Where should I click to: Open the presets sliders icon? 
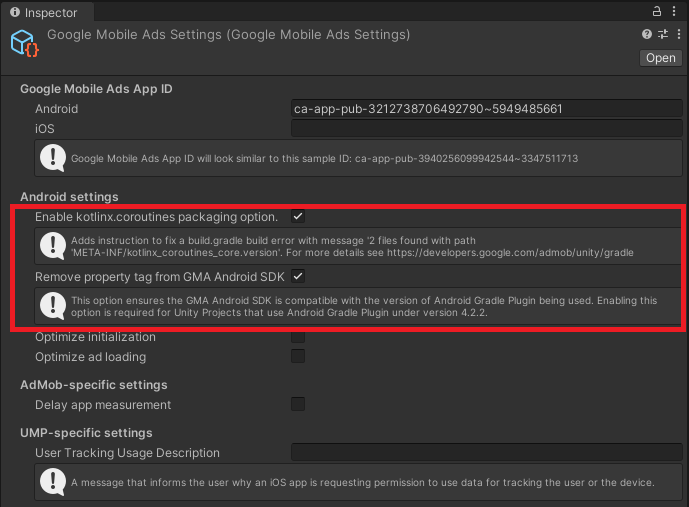tap(663, 34)
